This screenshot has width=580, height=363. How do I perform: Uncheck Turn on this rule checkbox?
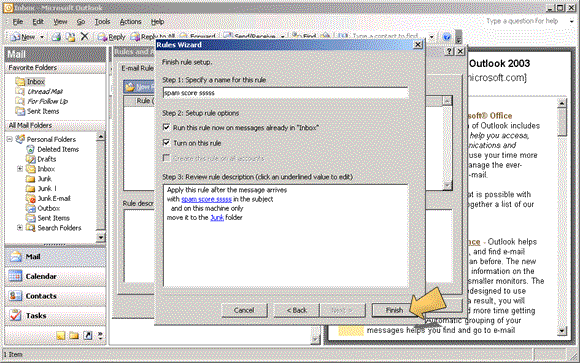point(166,143)
